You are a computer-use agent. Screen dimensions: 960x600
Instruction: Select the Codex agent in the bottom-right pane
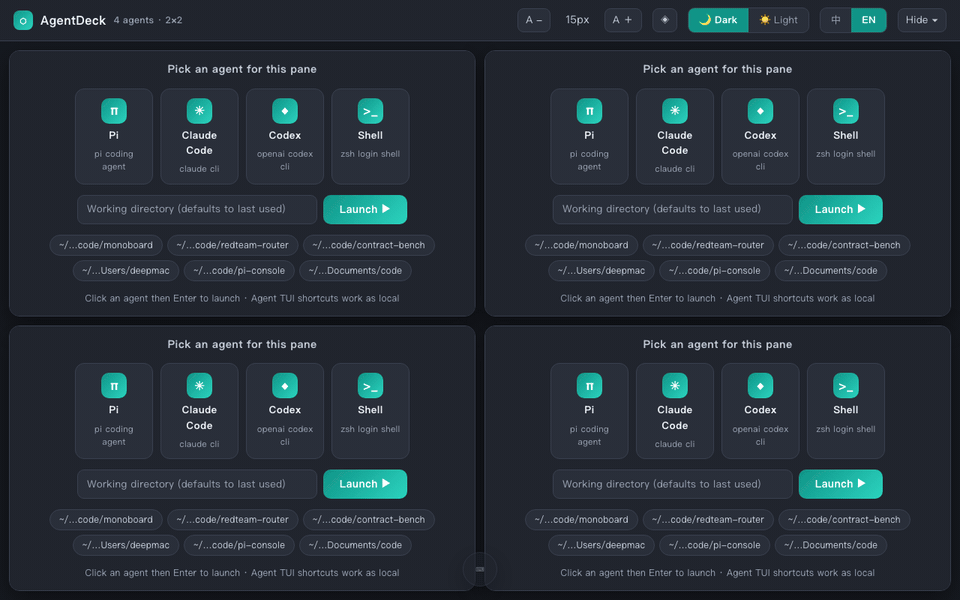[x=760, y=411]
